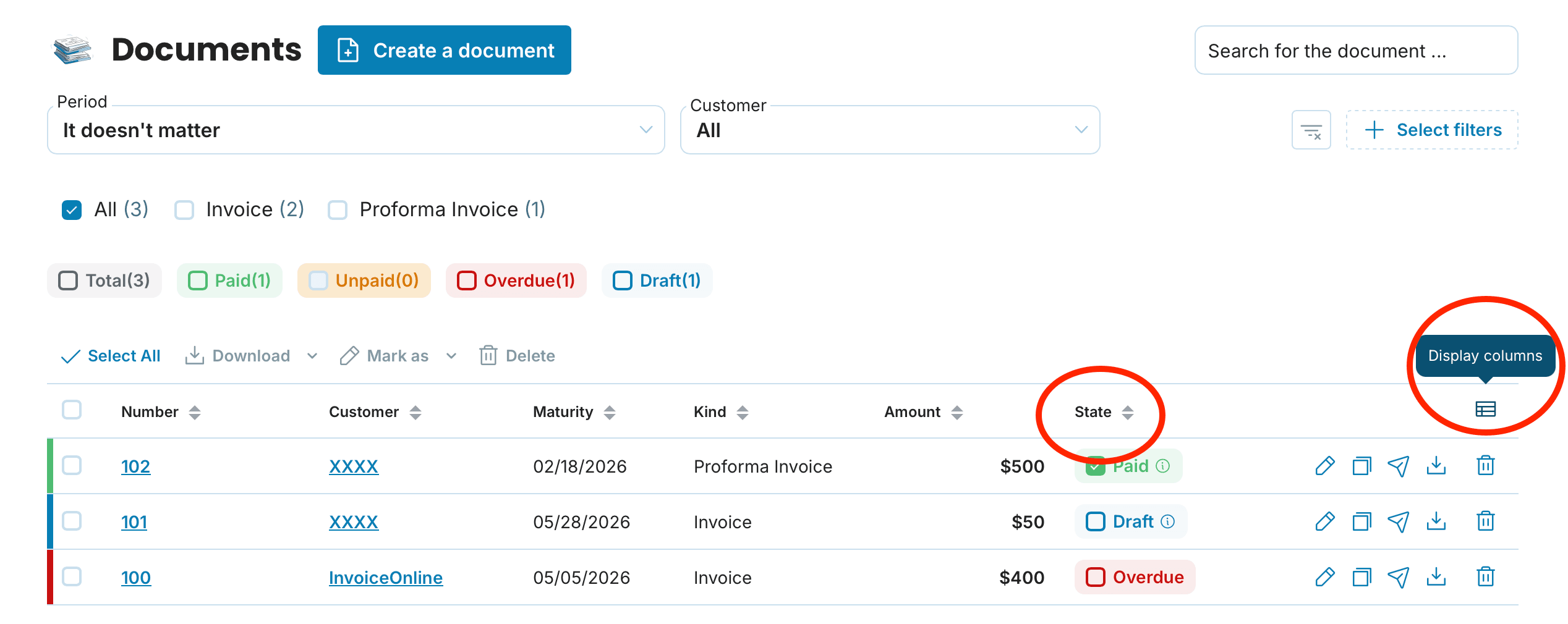Filter by Paid(1) status chip

click(229, 280)
